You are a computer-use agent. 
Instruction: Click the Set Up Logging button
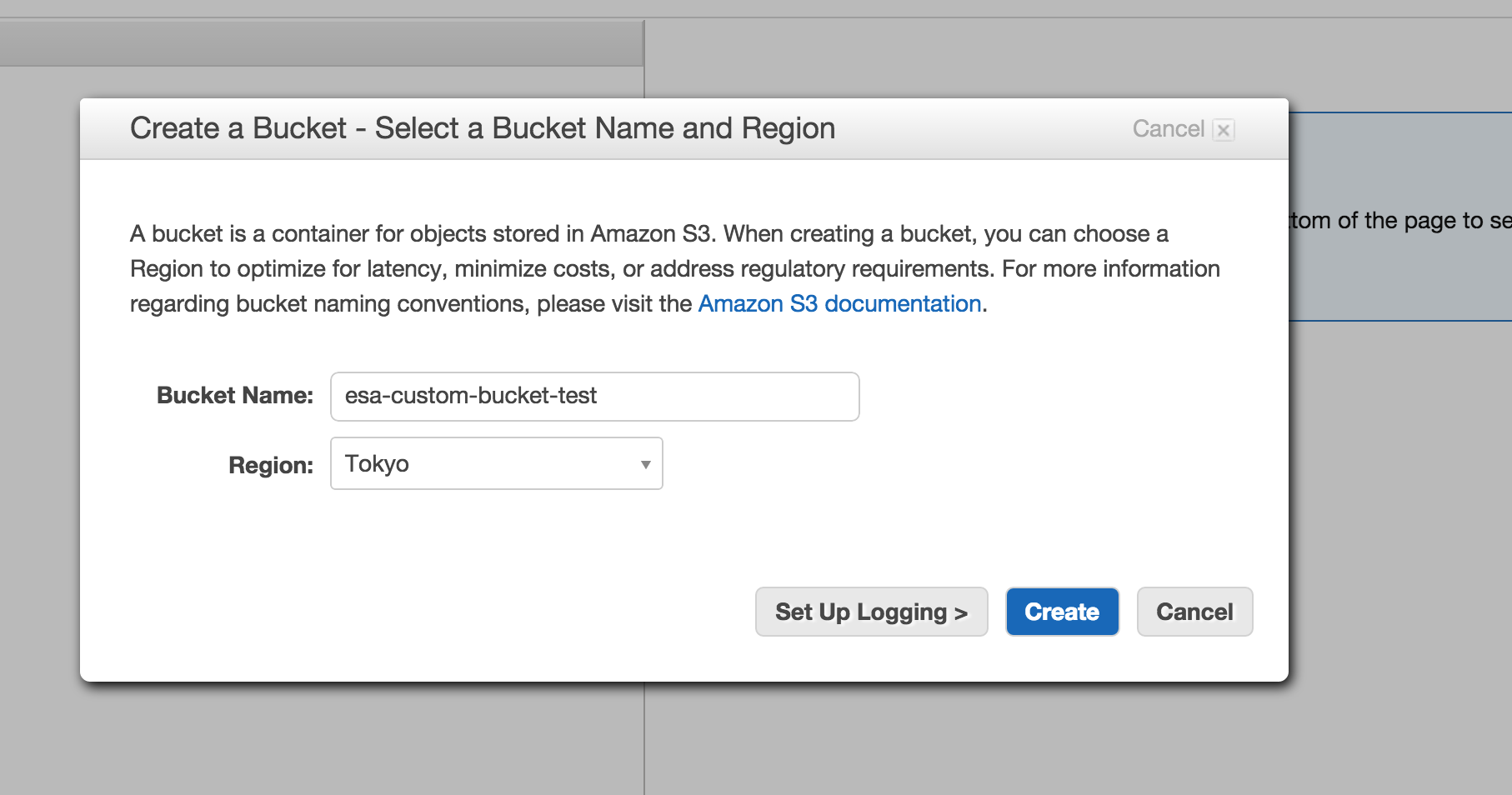tap(871, 612)
